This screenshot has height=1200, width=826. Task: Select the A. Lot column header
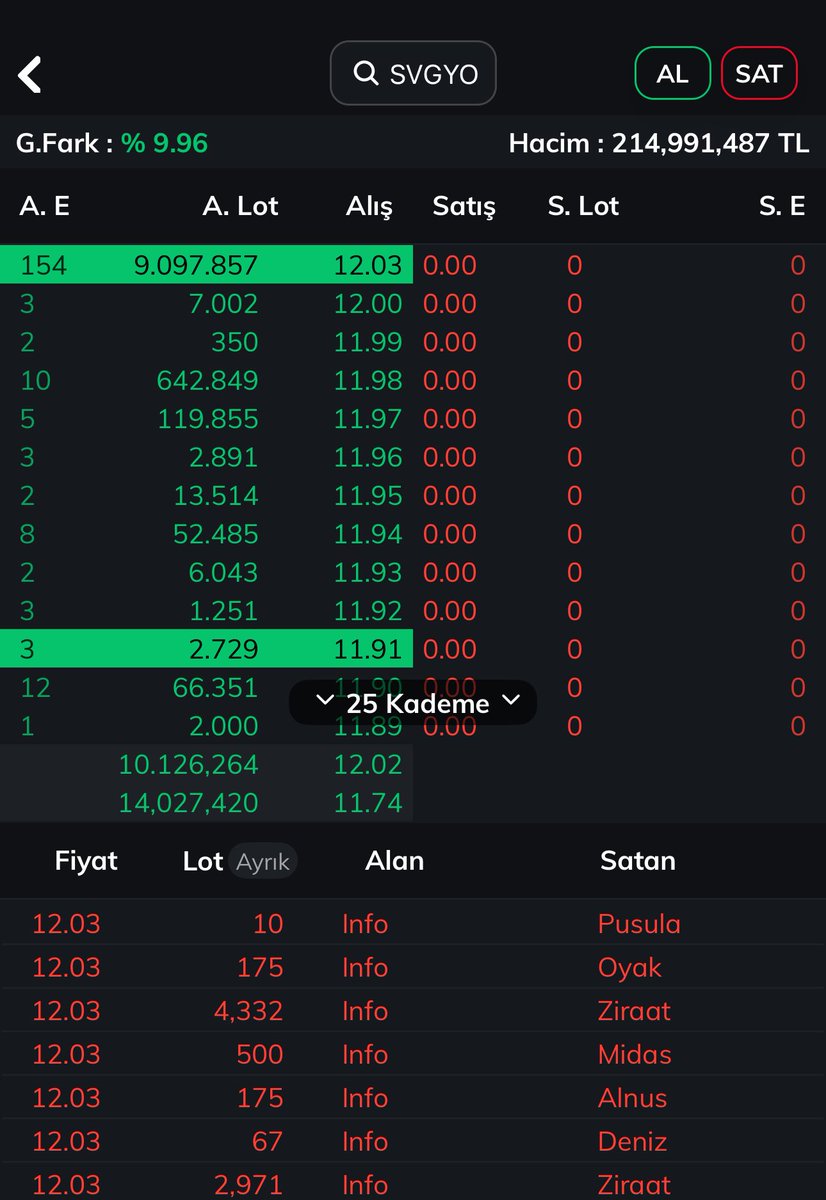tap(240, 206)
